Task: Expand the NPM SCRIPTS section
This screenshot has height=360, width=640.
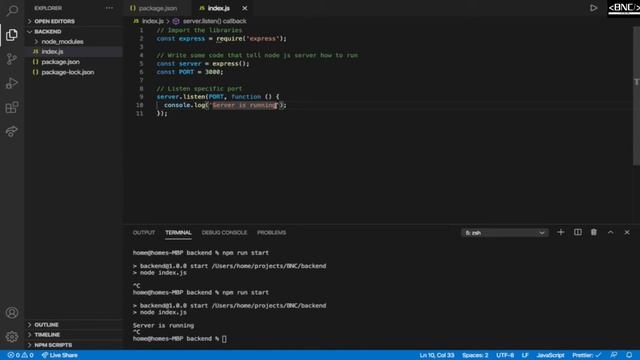Action: point(53,345)
